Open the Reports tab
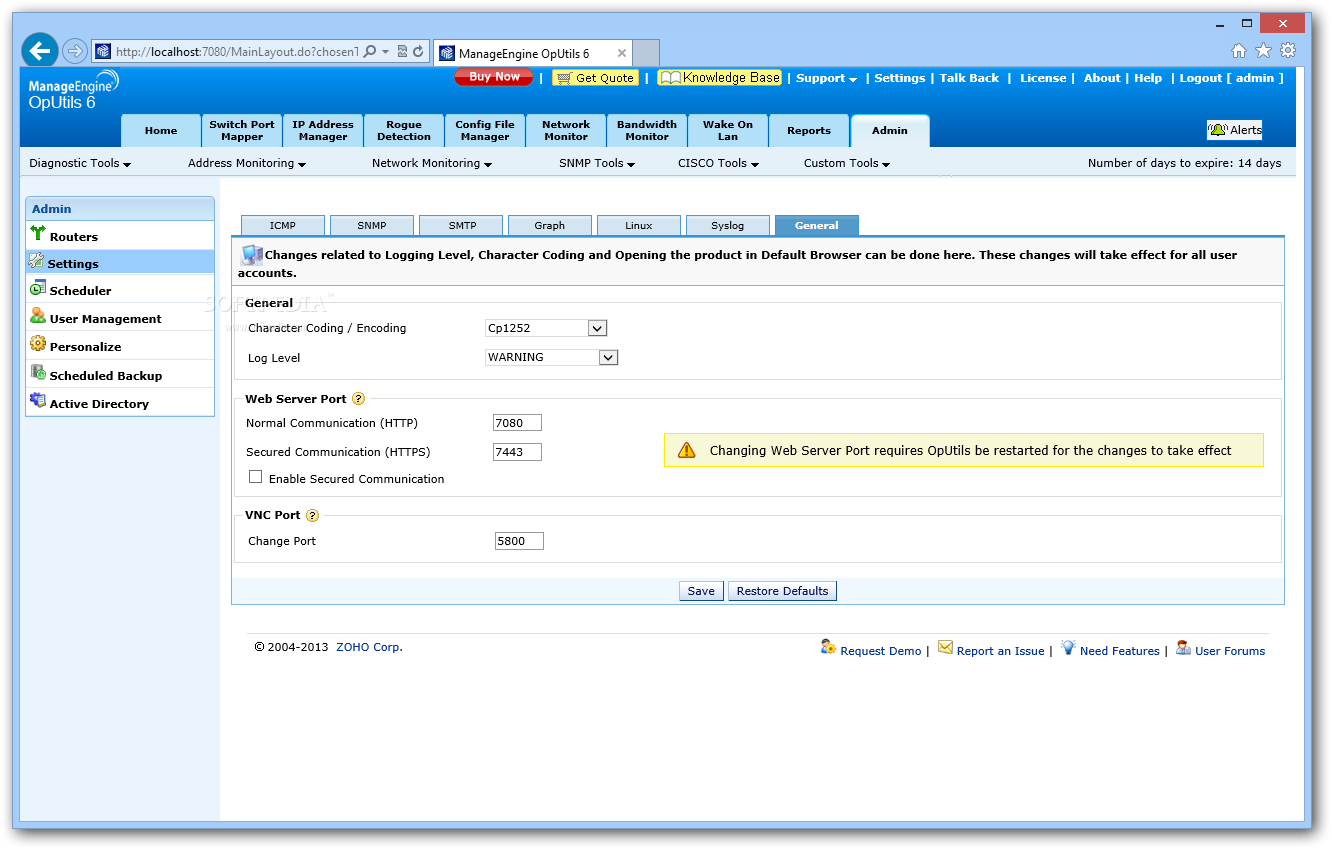1332x849 pixels. [x=809, y=131]
